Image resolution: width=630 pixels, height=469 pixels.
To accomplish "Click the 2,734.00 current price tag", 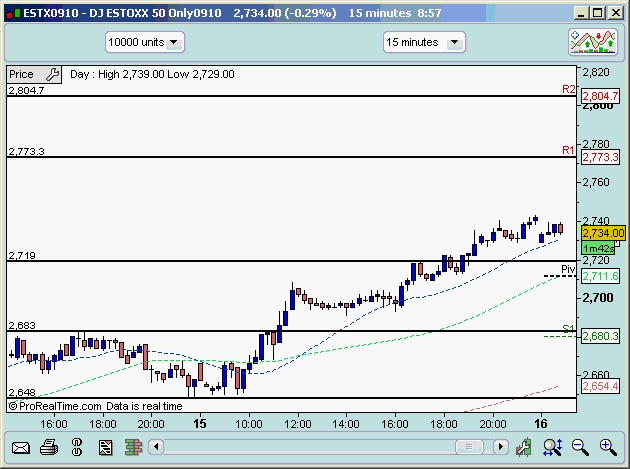I will coord(603,233).
